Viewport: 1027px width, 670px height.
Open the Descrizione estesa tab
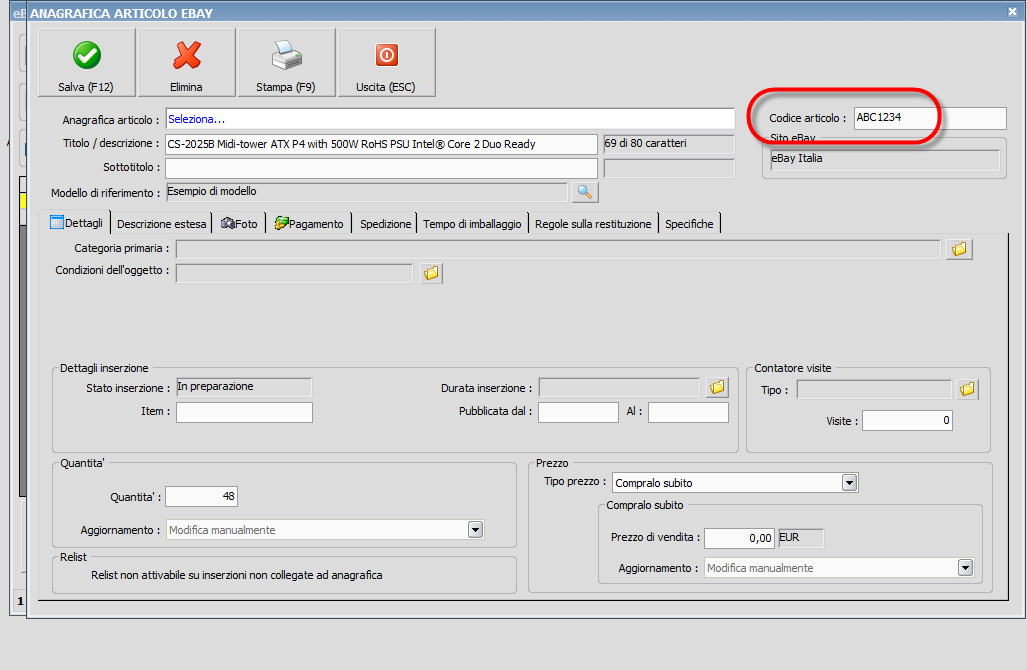(161, 224)
